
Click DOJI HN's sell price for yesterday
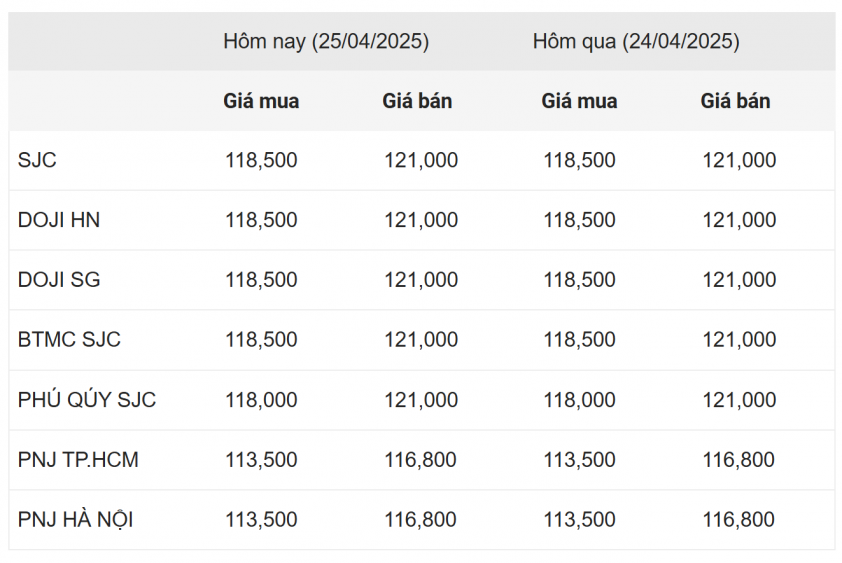[739, 220]
